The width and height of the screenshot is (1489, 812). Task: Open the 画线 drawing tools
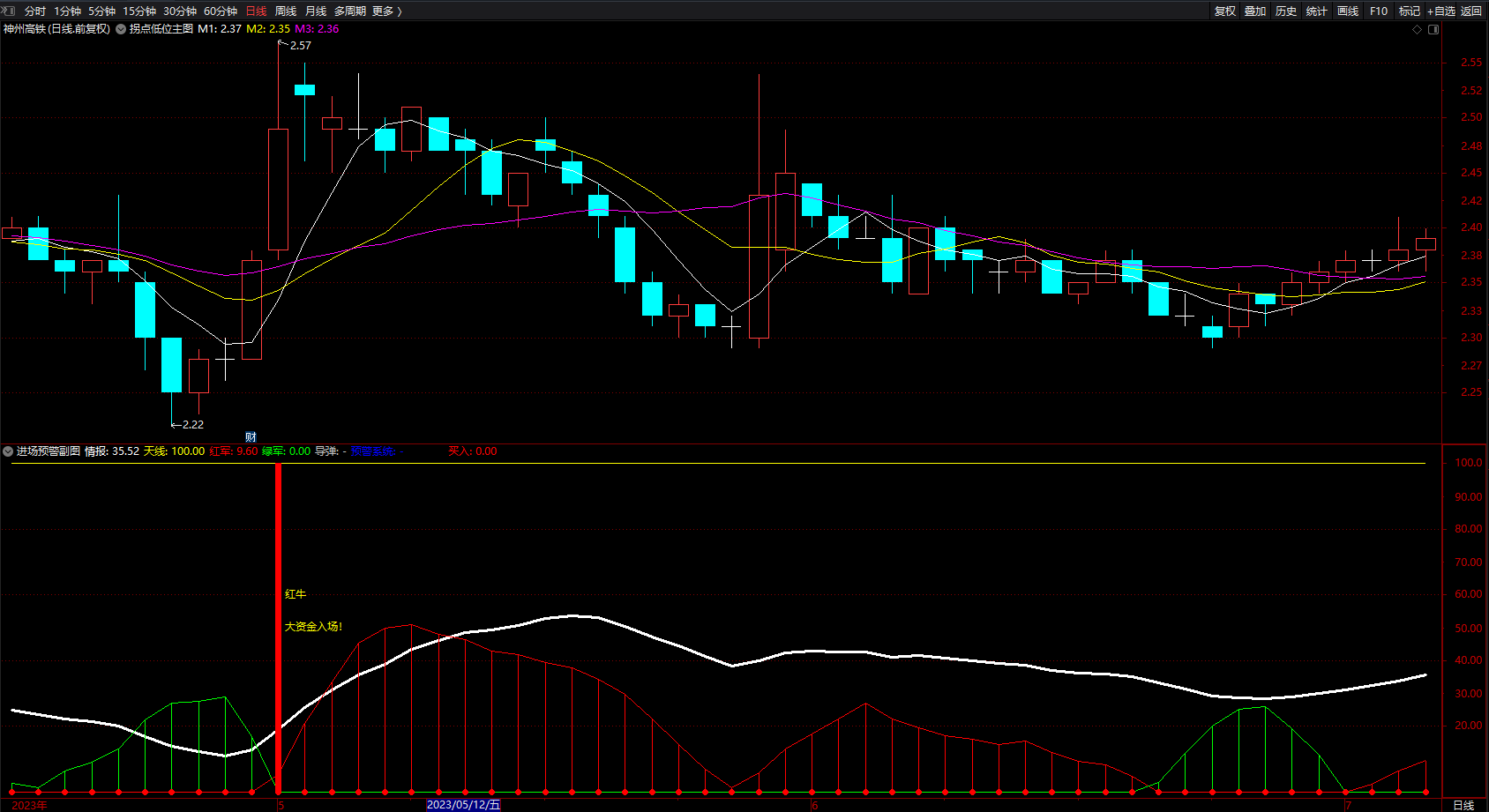tap(1348, 11)
